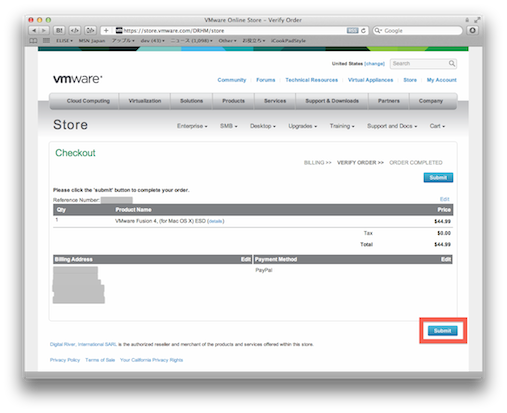Click the address bar URL field
This screenshot has width=507, height=413.
coord(234,30)
